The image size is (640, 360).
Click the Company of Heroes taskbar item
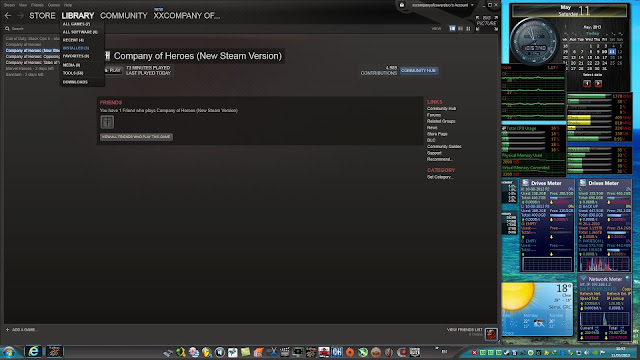coord(54,351)
